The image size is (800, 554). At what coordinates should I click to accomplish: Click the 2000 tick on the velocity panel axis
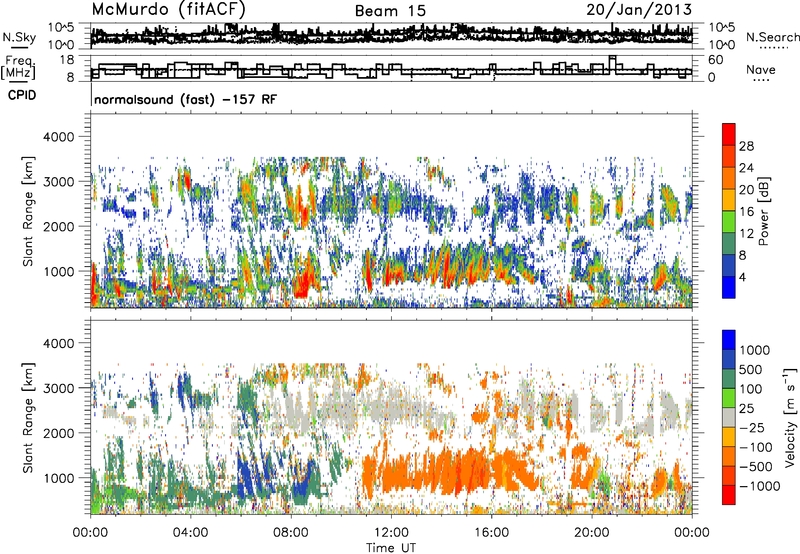(x=61, y=433)
